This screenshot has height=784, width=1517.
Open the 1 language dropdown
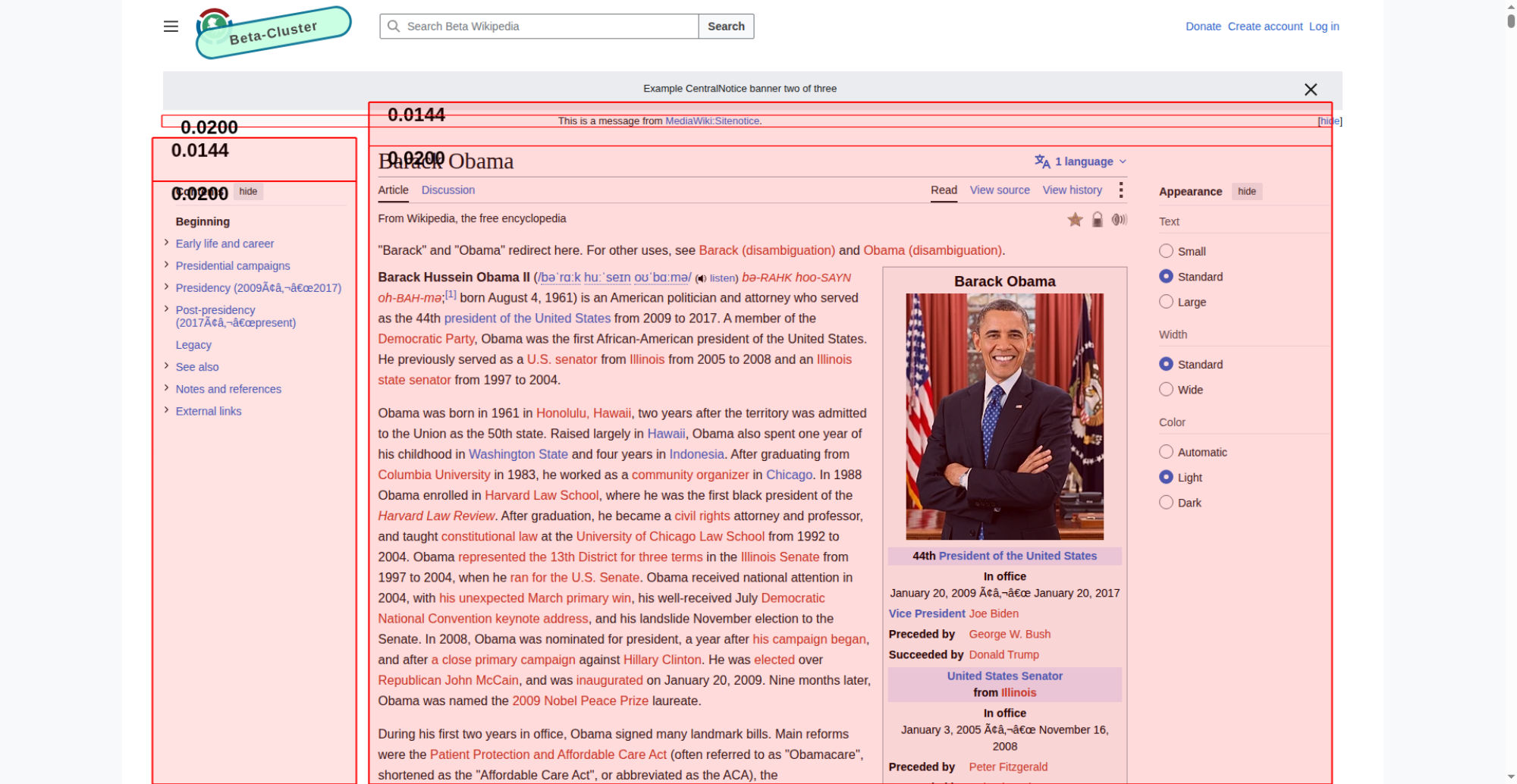click(1081, 162)
